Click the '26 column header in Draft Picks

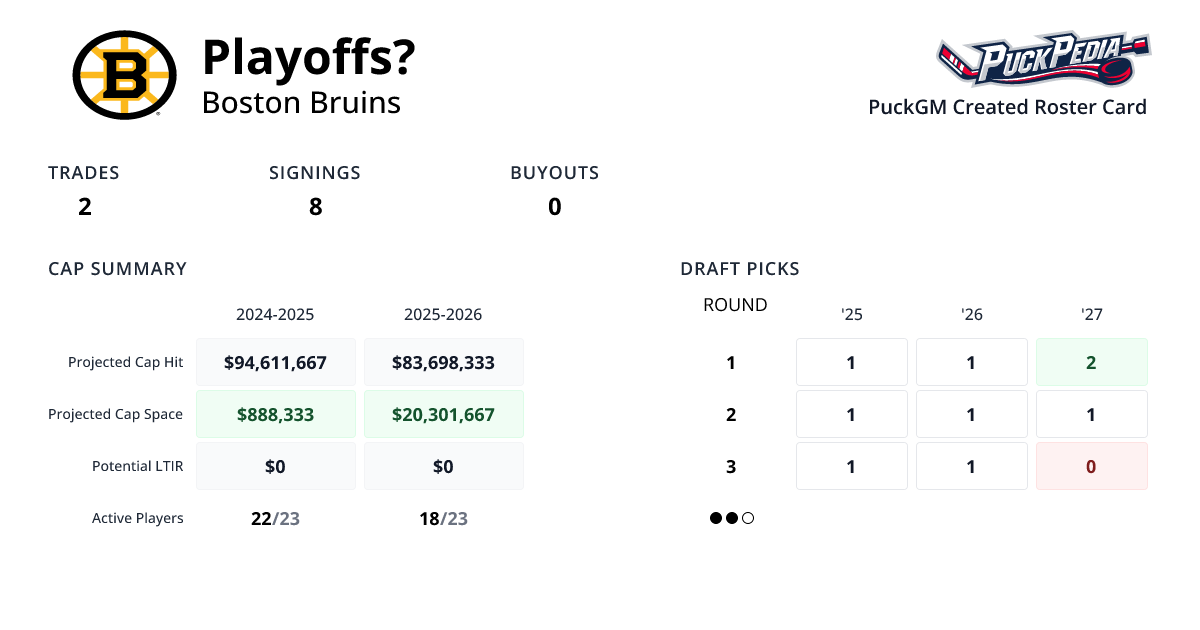pos(971,314)
